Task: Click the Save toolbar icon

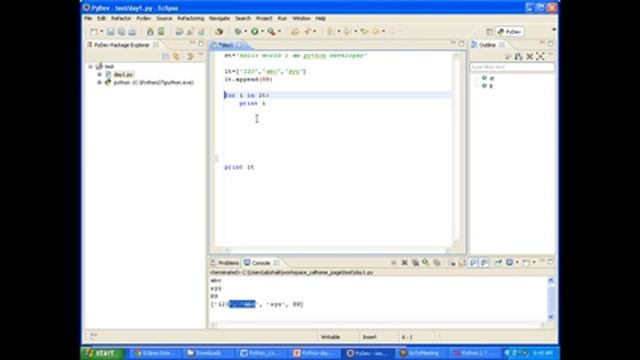Action: click(111, 31)
